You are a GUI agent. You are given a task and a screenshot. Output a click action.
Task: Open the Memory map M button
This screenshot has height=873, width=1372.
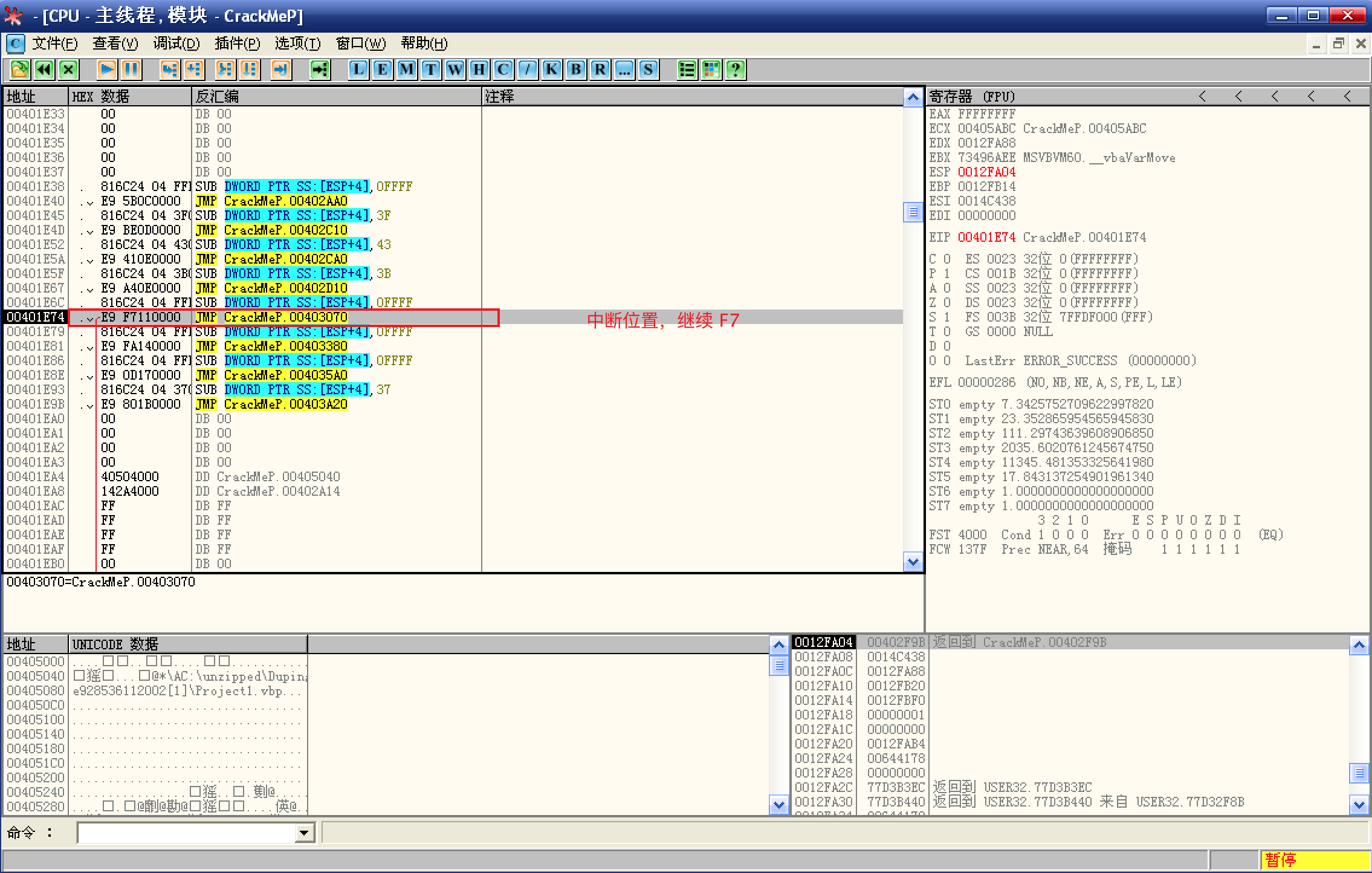click(x=407, y=70)
